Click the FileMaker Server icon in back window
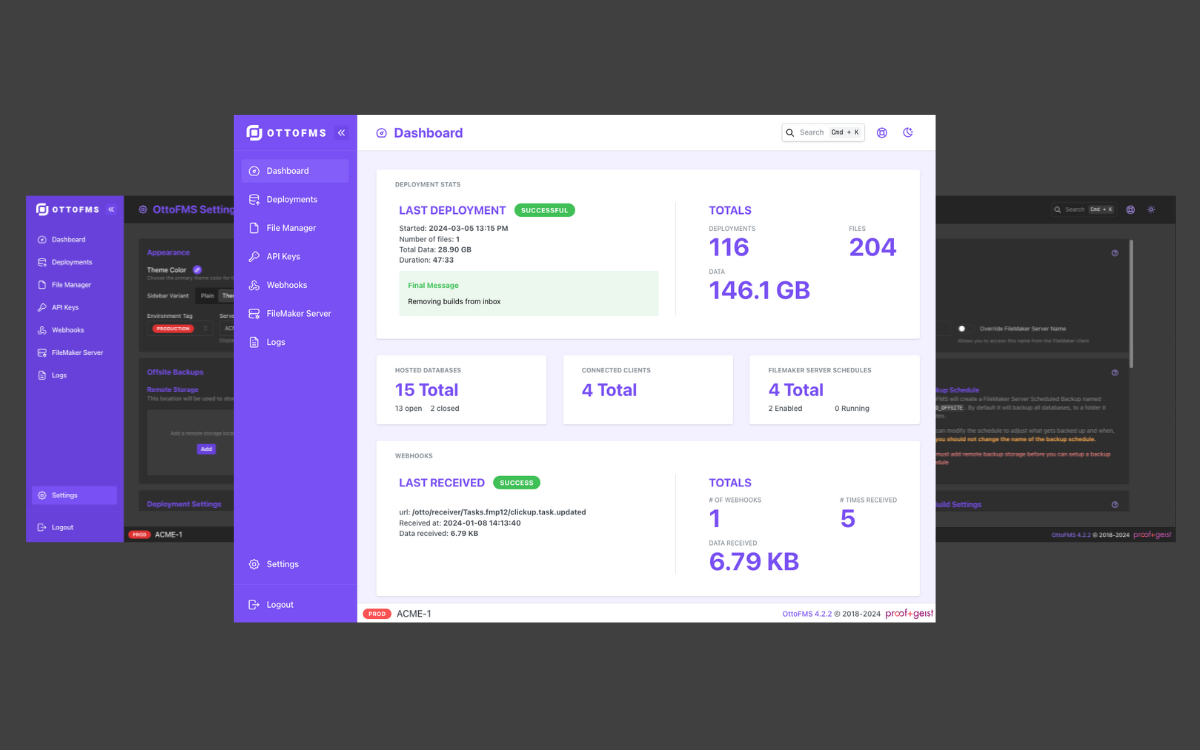1200x750 pixels. 42,353
